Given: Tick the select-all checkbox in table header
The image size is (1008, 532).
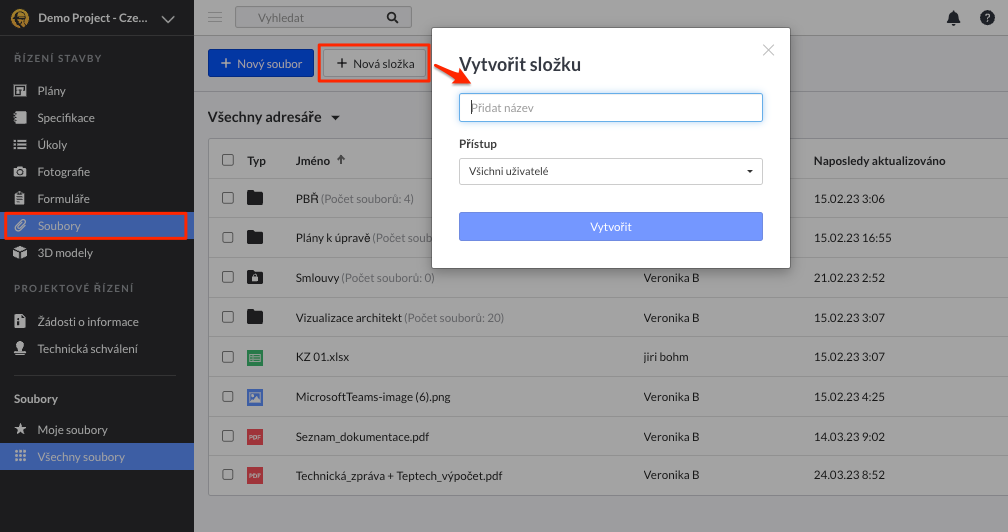Looking at the screenshot, I should tap(228, 160).
